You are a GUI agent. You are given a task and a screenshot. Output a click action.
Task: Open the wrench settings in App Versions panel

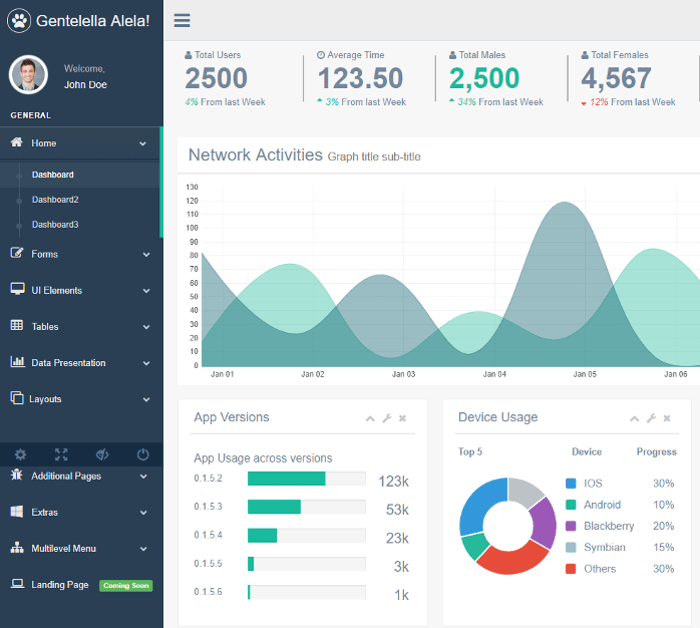tap(386, 418)
